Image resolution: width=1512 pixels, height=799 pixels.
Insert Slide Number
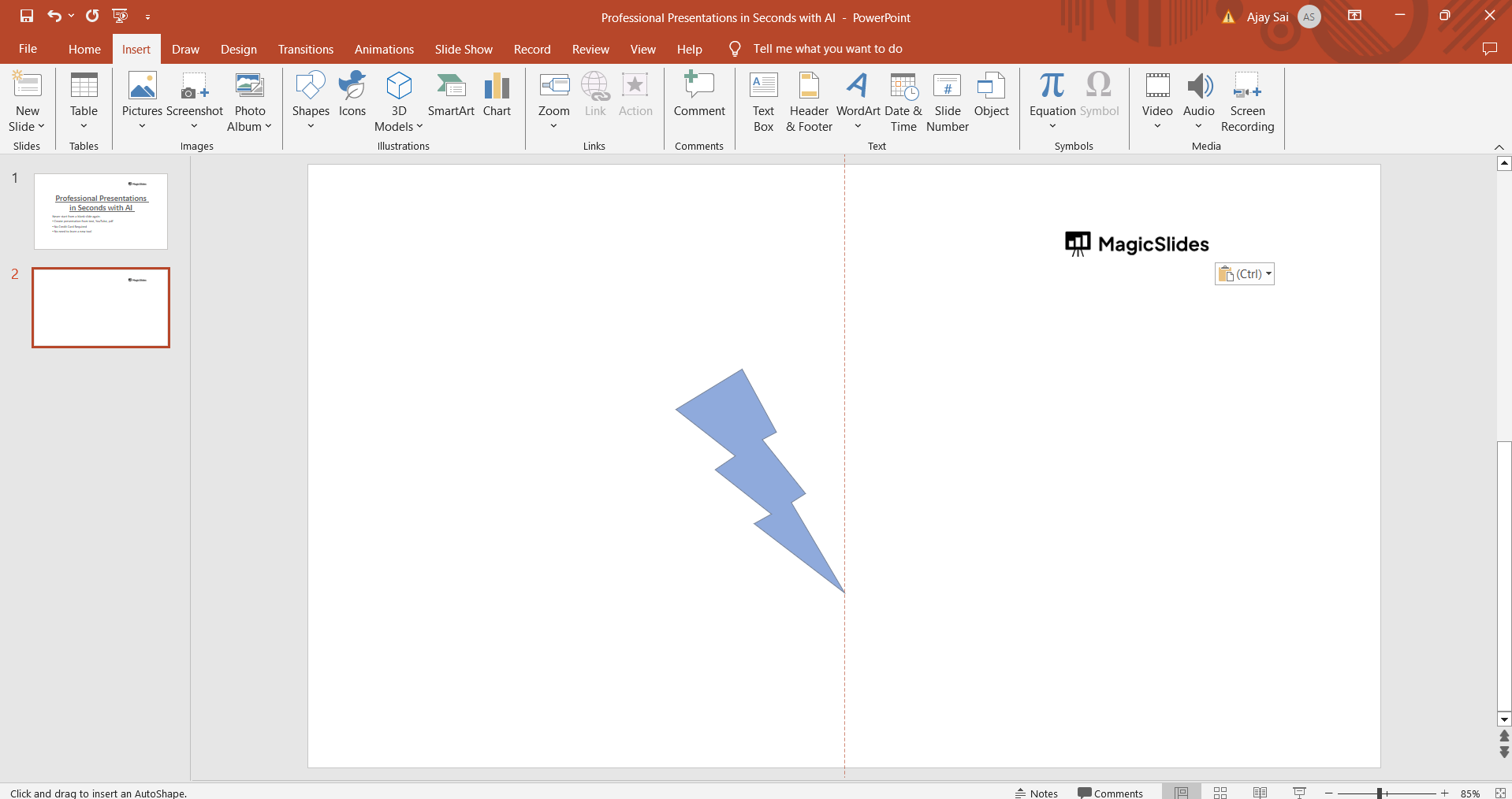[947, 102]
